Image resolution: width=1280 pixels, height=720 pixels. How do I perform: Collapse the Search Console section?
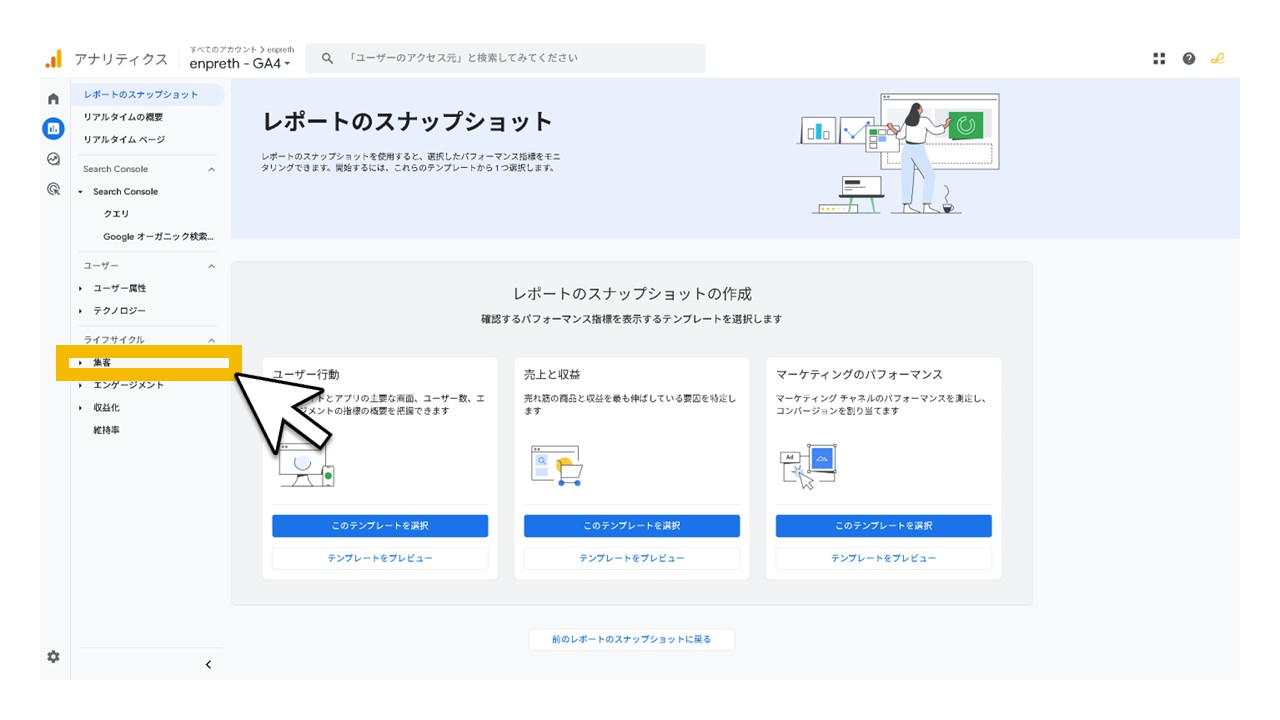click(209, 169)
